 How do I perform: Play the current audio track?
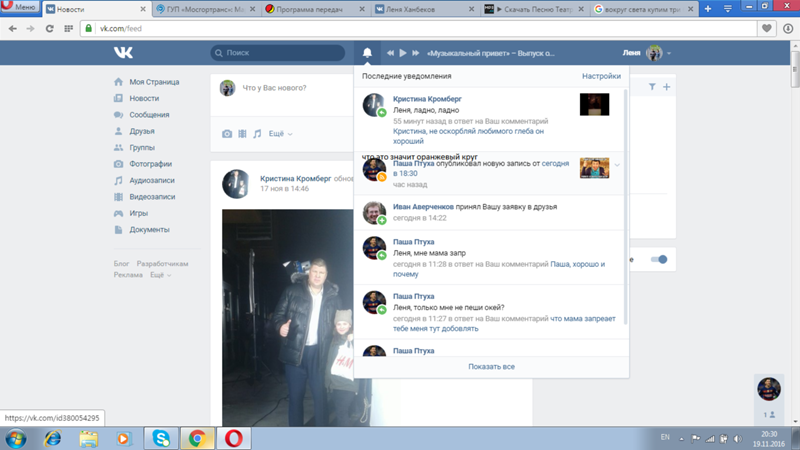point(403,53)
